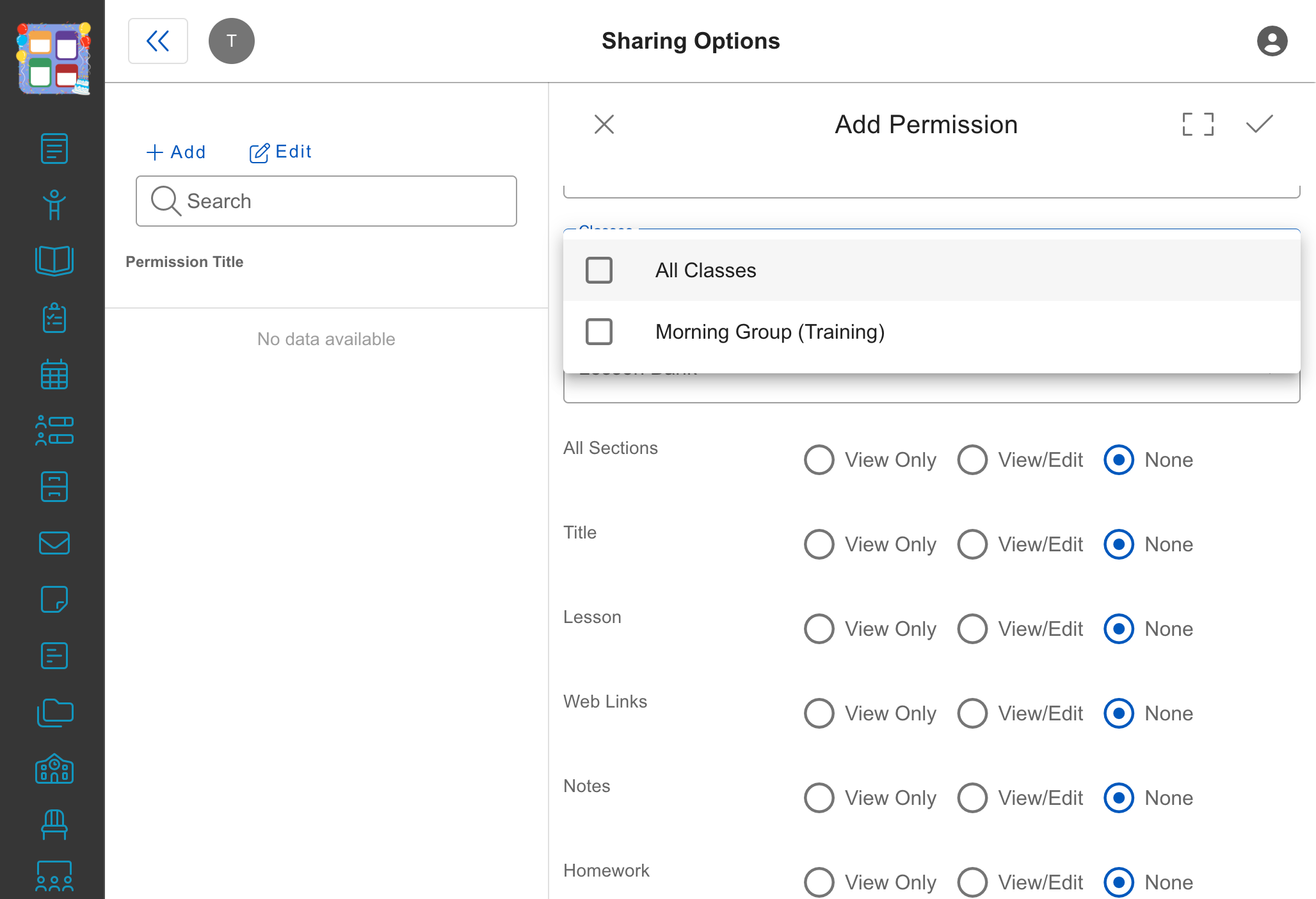Open the classroom group sidebar icon
This screenshot has height=899, width=1316.
click(54, 877)
